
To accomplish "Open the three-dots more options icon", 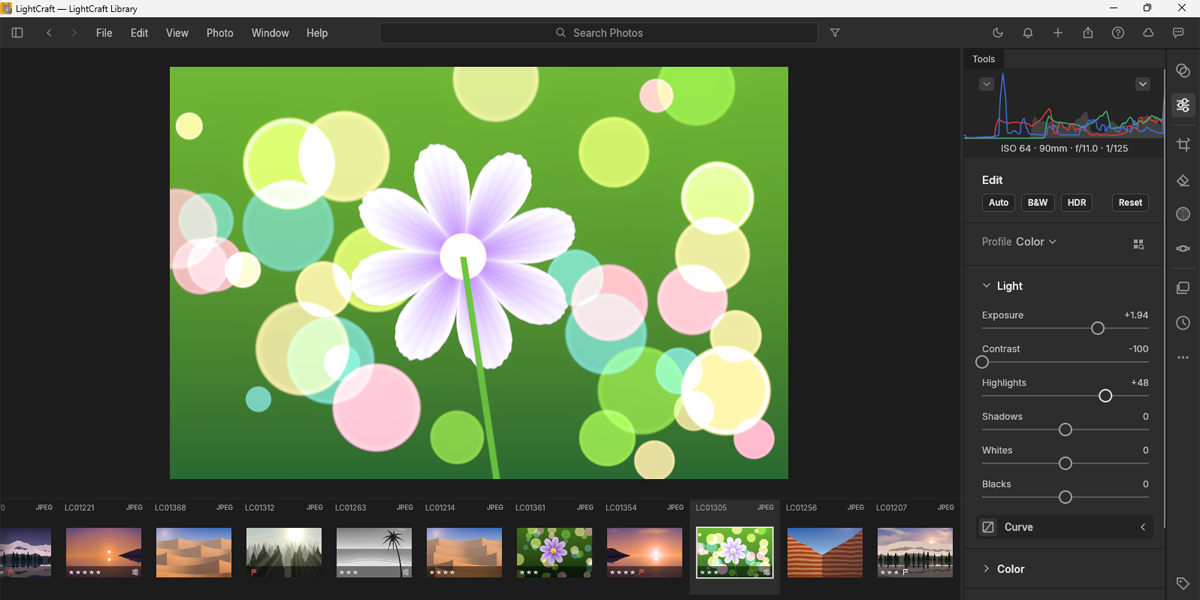I will click(x=1183, y=357).
